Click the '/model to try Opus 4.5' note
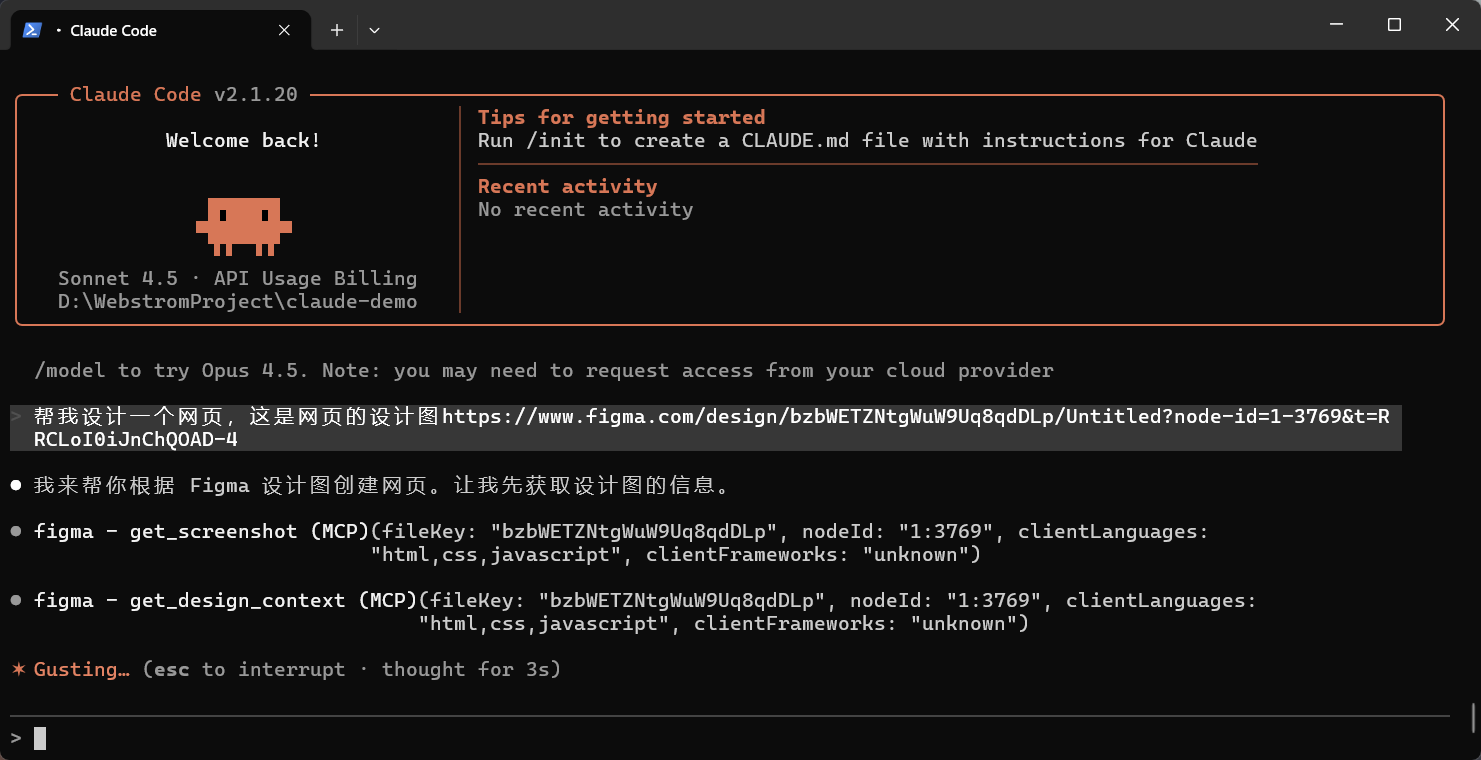 [544, 370]
